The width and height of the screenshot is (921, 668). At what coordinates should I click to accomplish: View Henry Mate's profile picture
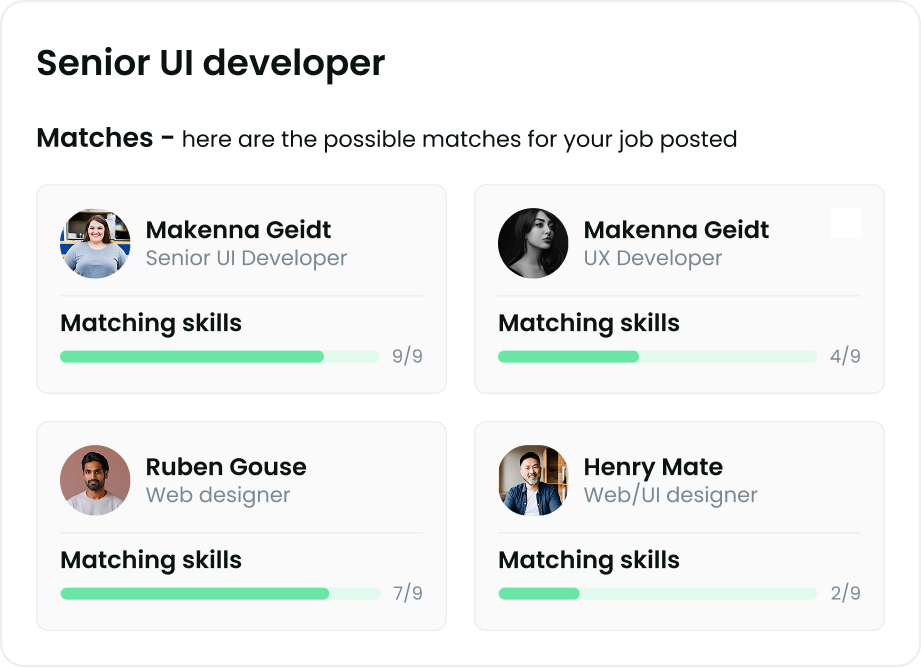533,480
